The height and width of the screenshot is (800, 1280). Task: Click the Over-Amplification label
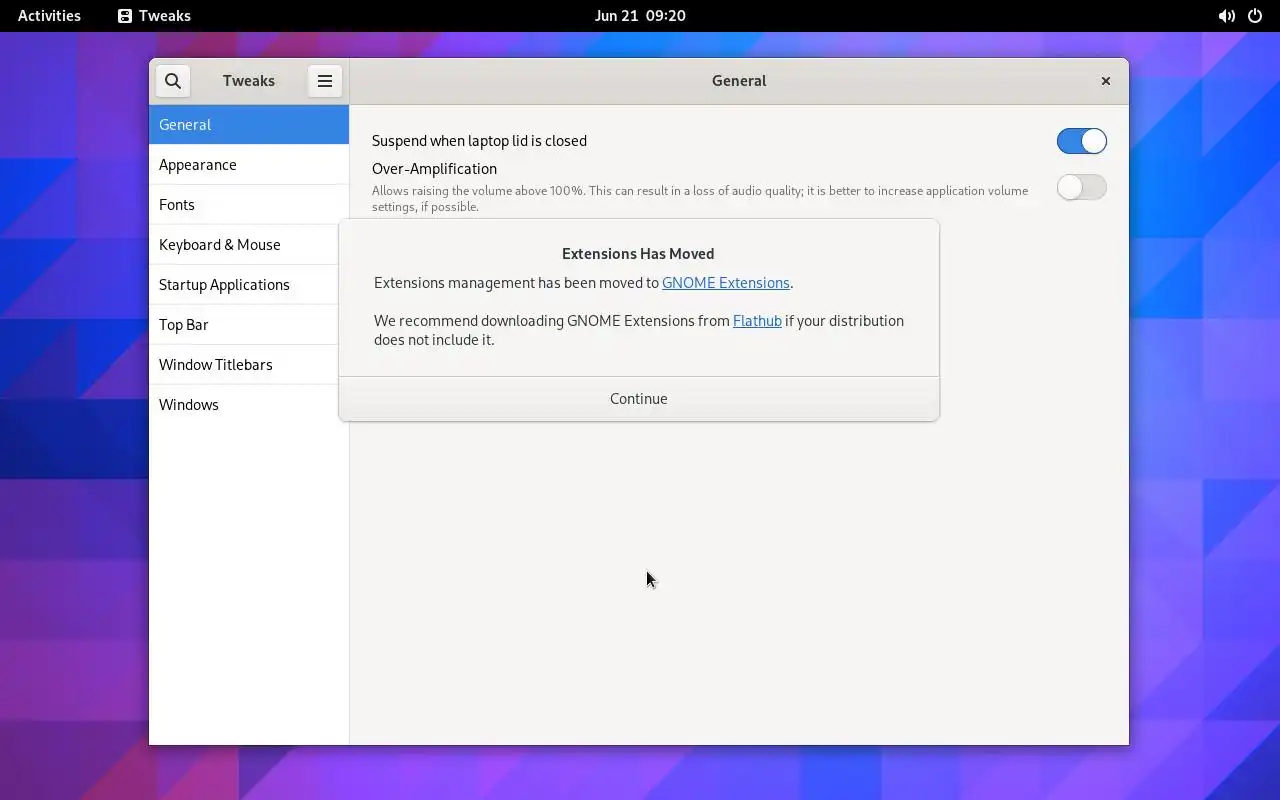(x=434, y=169)
